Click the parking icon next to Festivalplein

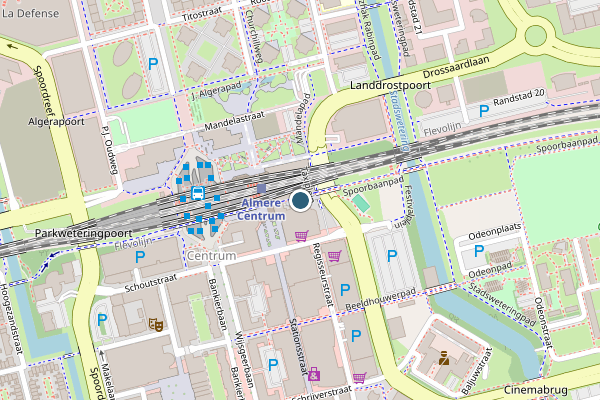pos(392,256)
